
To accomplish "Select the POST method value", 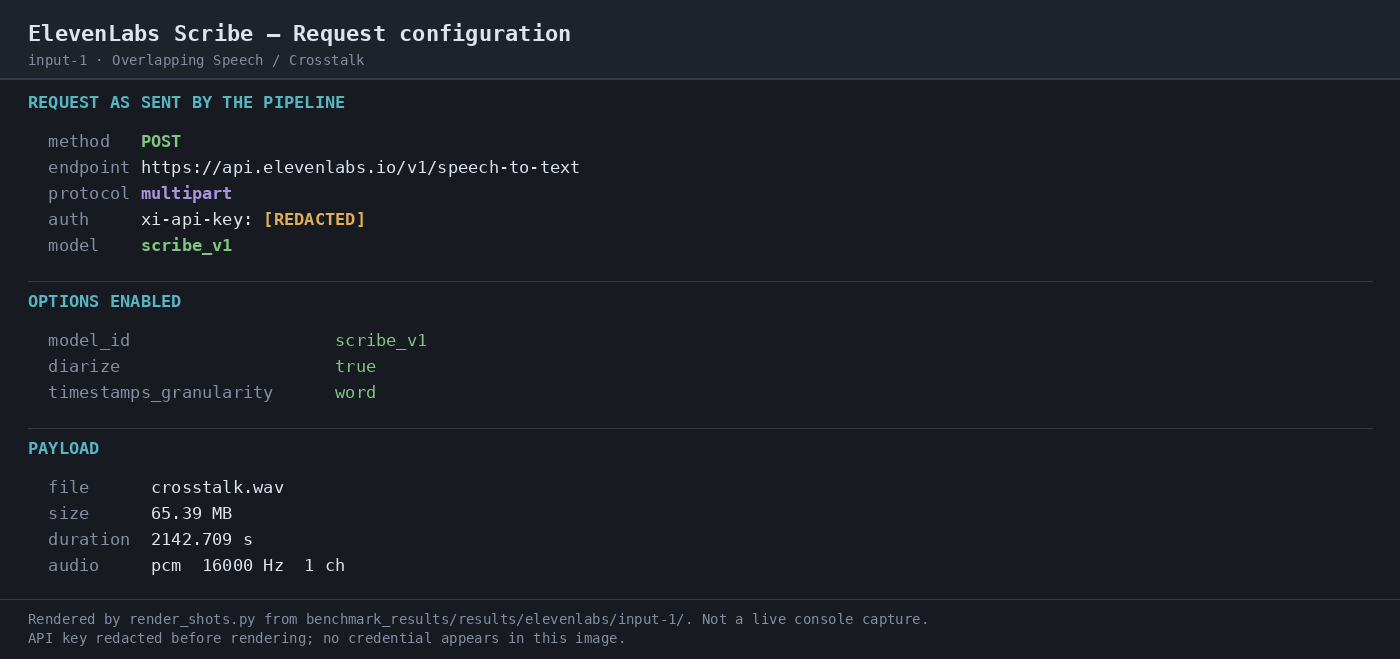I will [161, 141].
